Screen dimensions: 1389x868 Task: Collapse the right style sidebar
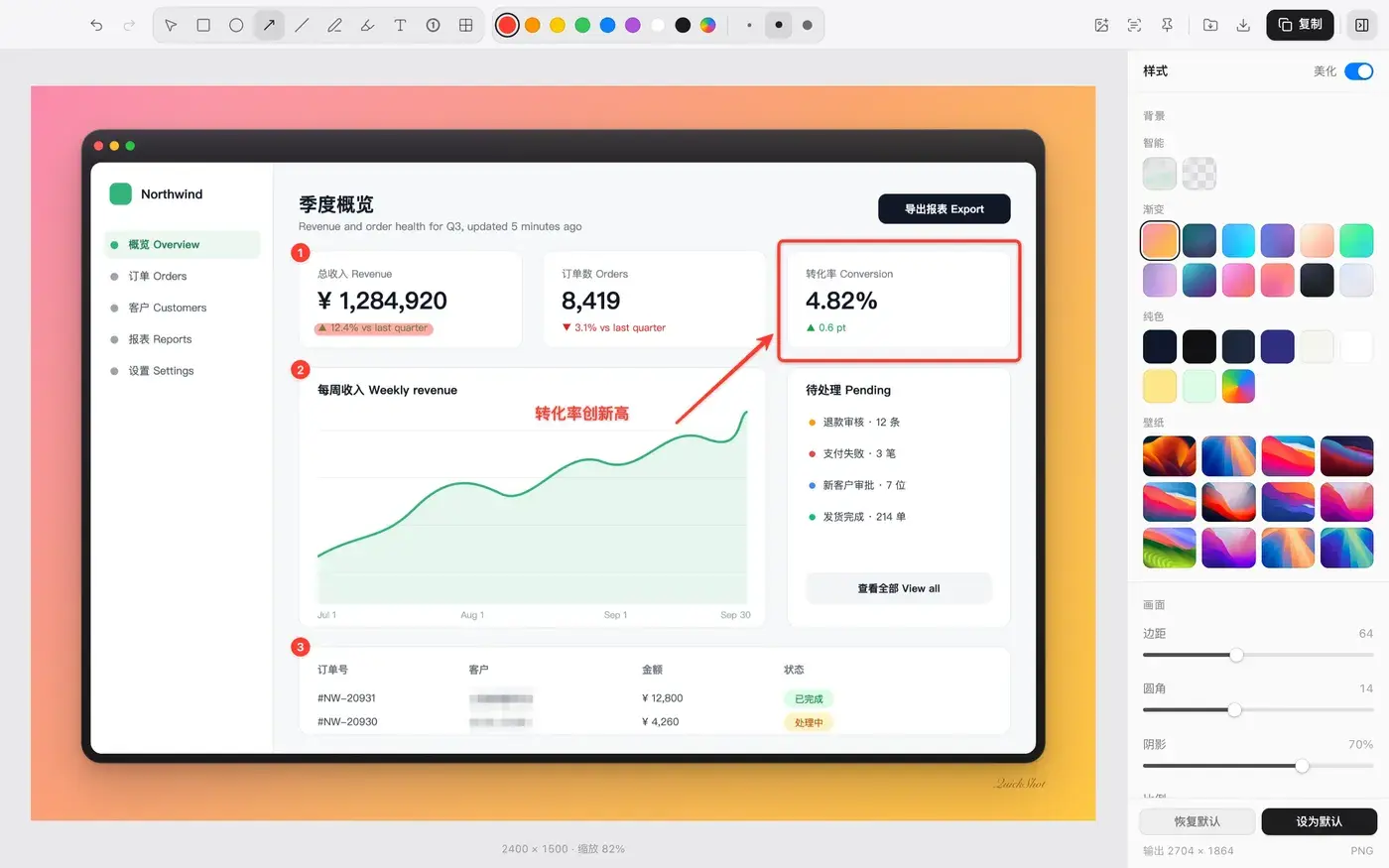(x=1361, y=25)
